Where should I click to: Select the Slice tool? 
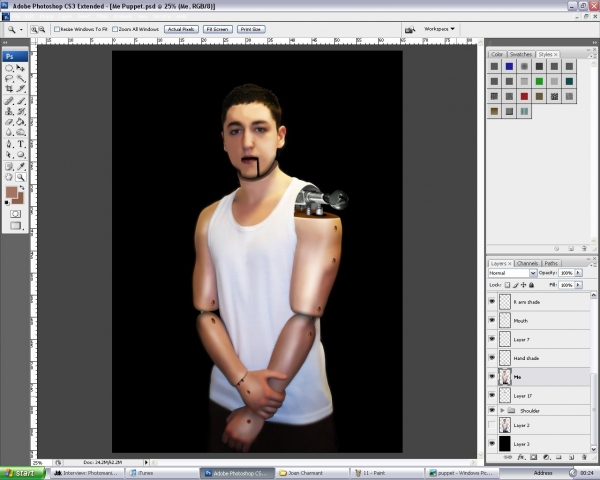click(x=21, y=89)
